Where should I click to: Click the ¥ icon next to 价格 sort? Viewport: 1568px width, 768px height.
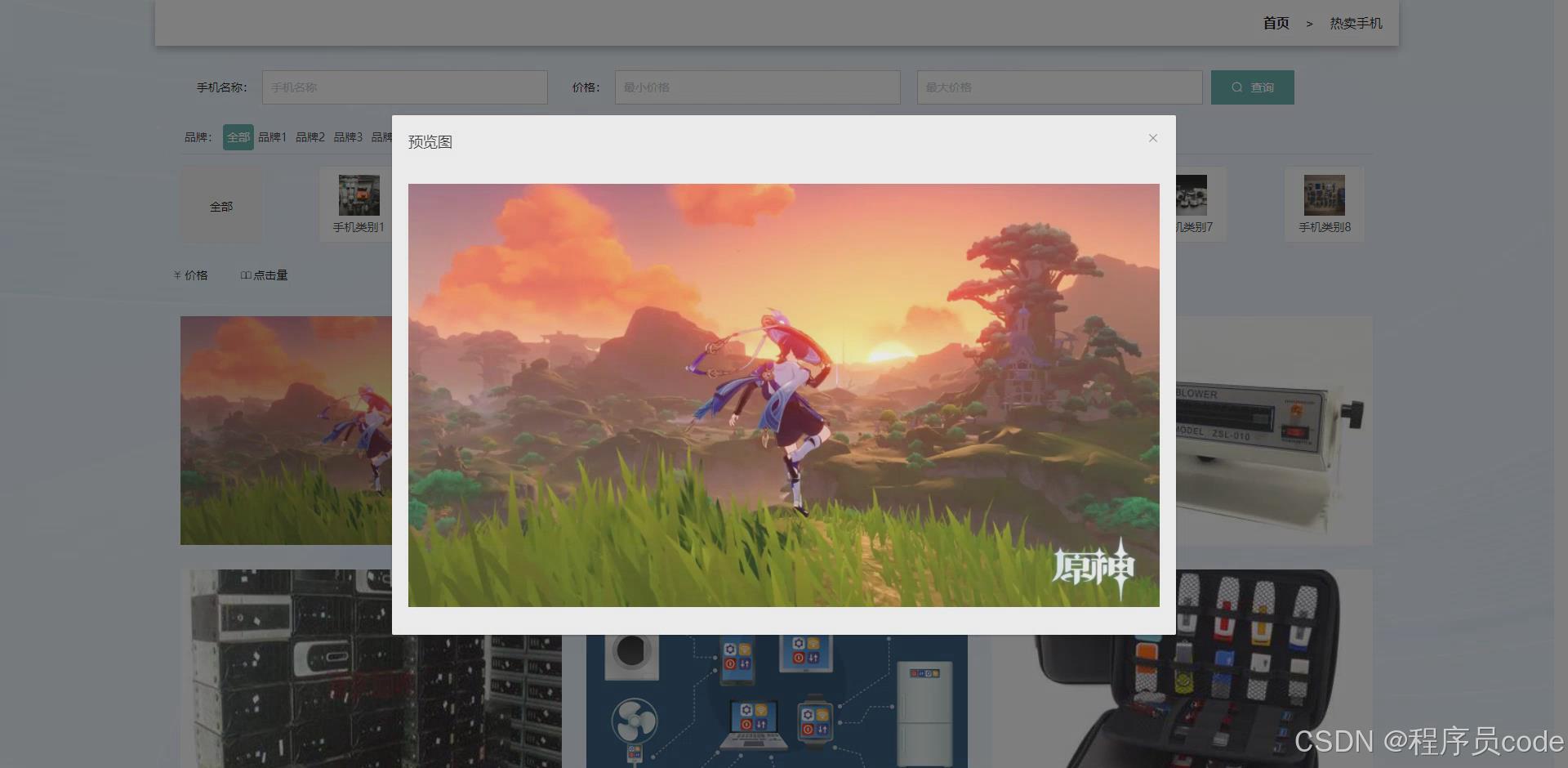point(175,275)
